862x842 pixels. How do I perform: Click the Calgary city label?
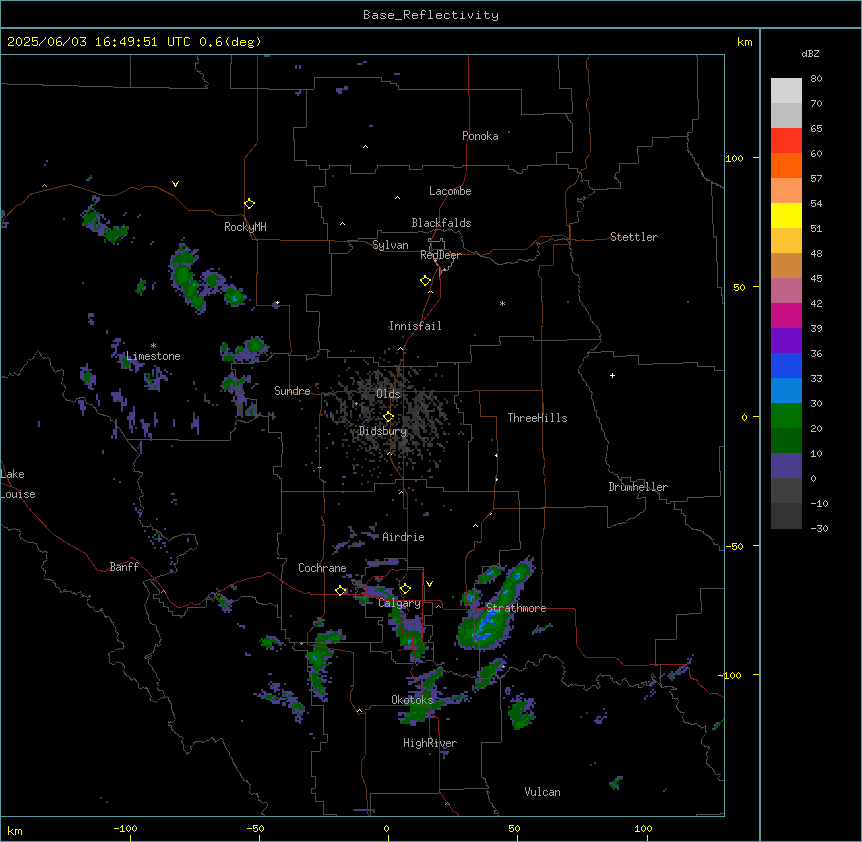[x=400, y=603]
